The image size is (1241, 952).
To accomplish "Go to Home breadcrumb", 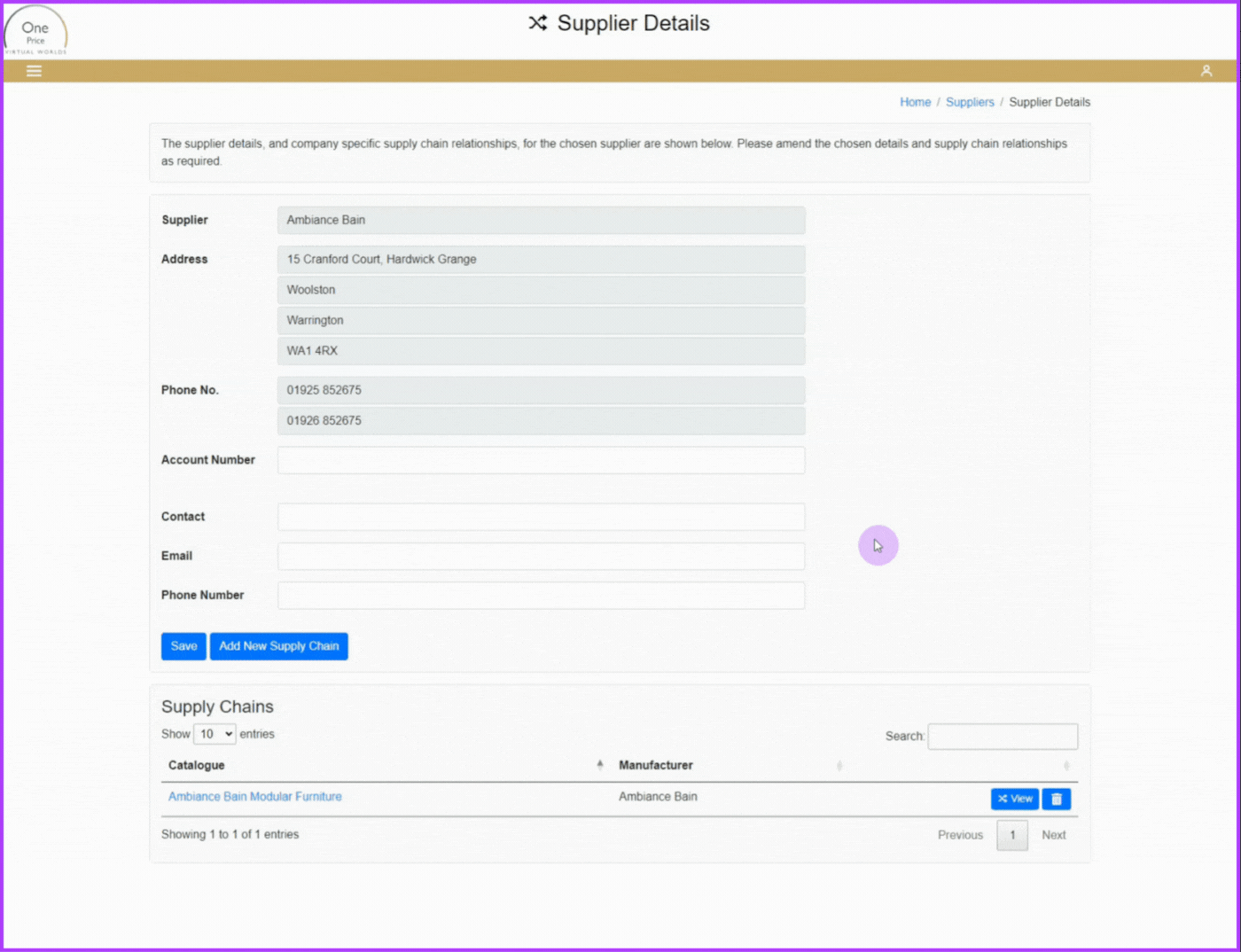I will (x=915, y=102).
